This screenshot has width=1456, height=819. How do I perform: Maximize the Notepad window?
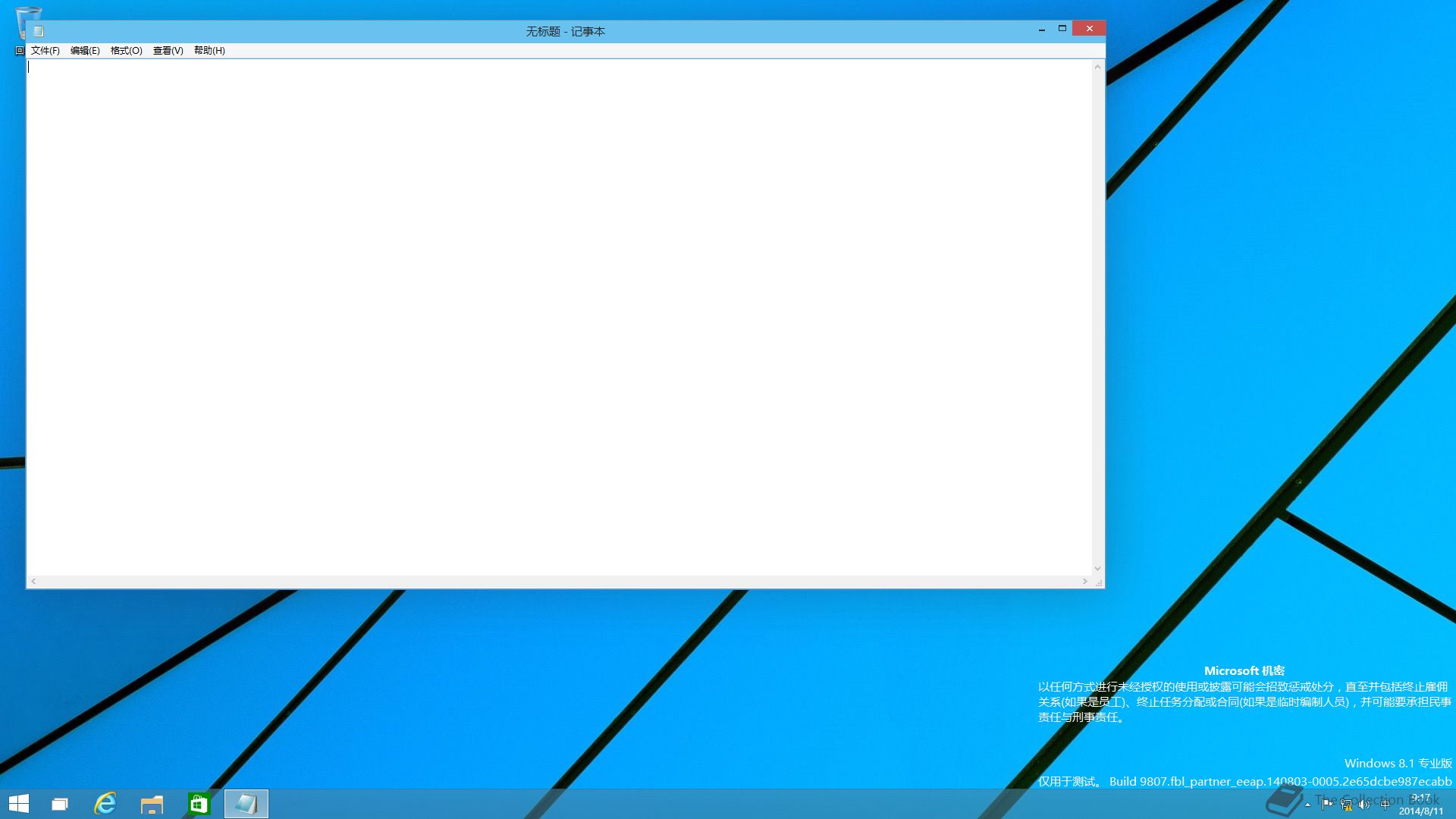[x=1062, y=29]
